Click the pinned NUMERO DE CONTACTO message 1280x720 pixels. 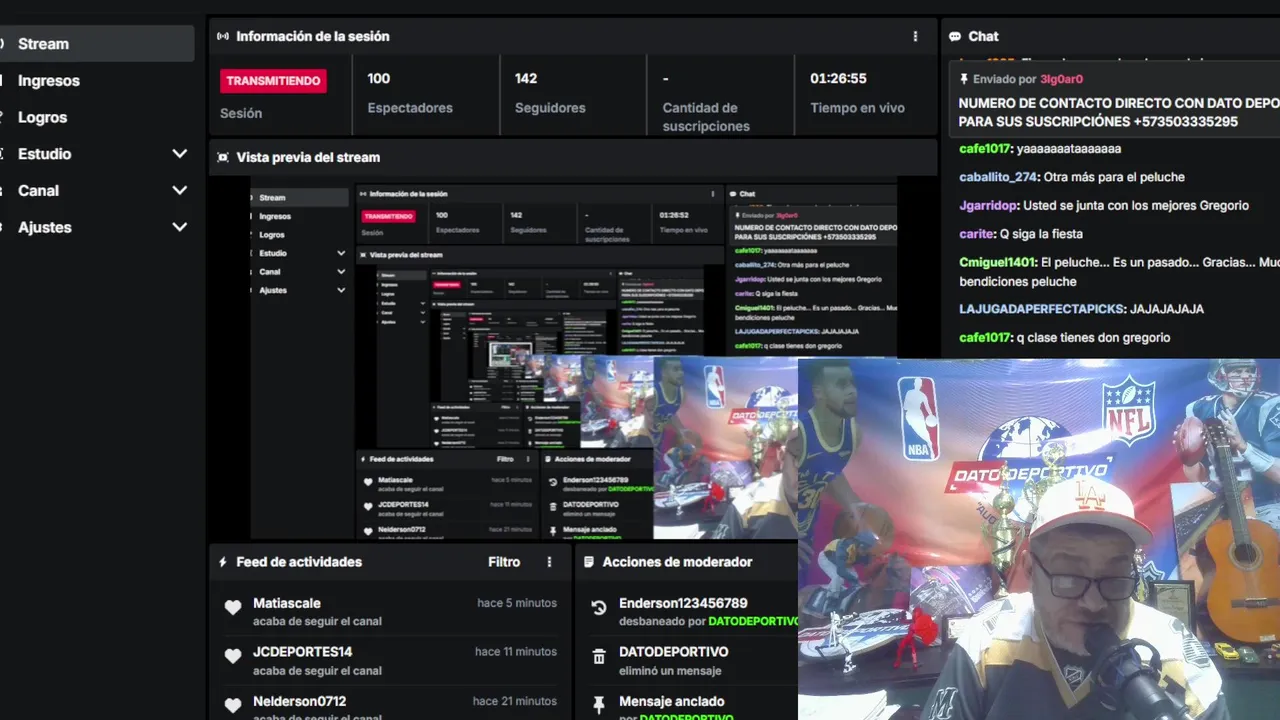[x=1118, y=112]
